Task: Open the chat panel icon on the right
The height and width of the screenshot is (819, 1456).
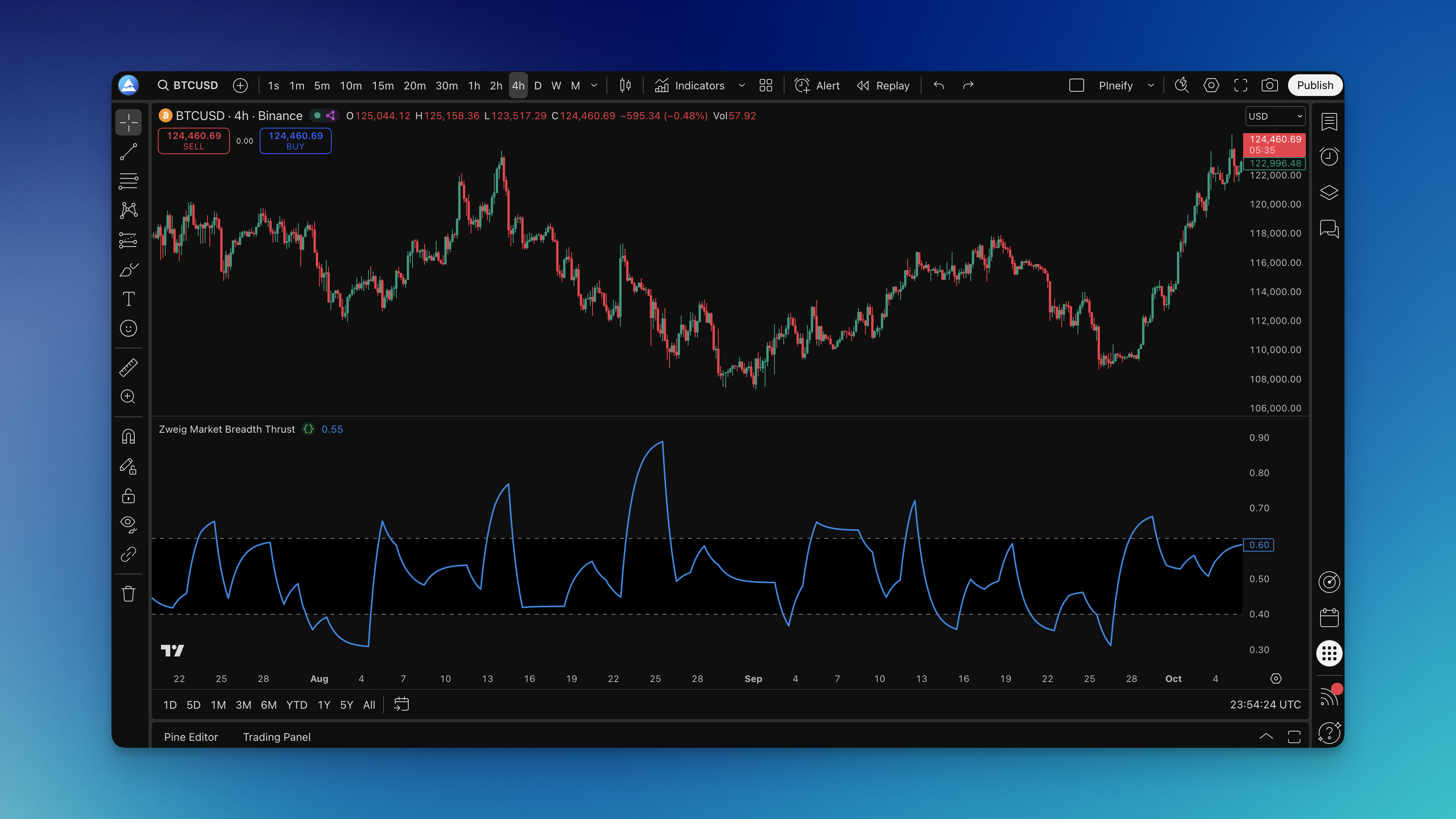Action: point(1329,228)
